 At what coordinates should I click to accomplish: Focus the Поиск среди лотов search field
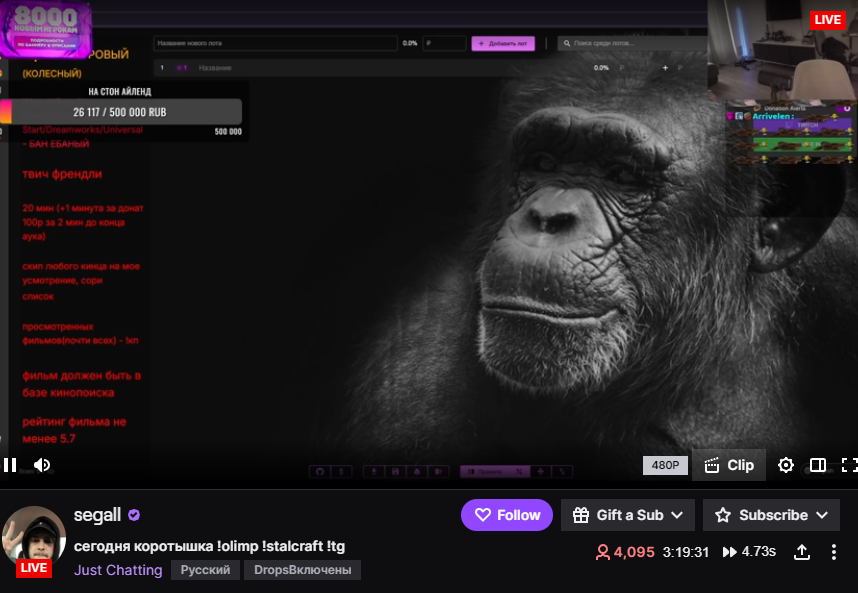(x=632, y=43)
